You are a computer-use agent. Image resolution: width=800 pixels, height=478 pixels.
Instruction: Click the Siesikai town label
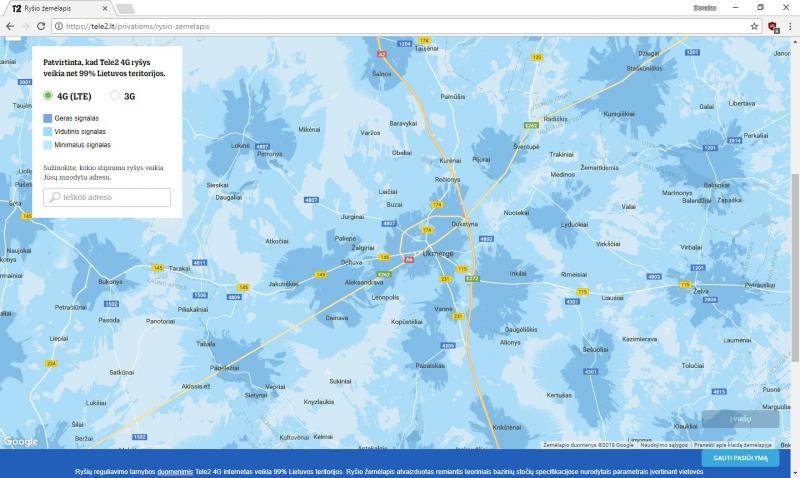[217, 185]
